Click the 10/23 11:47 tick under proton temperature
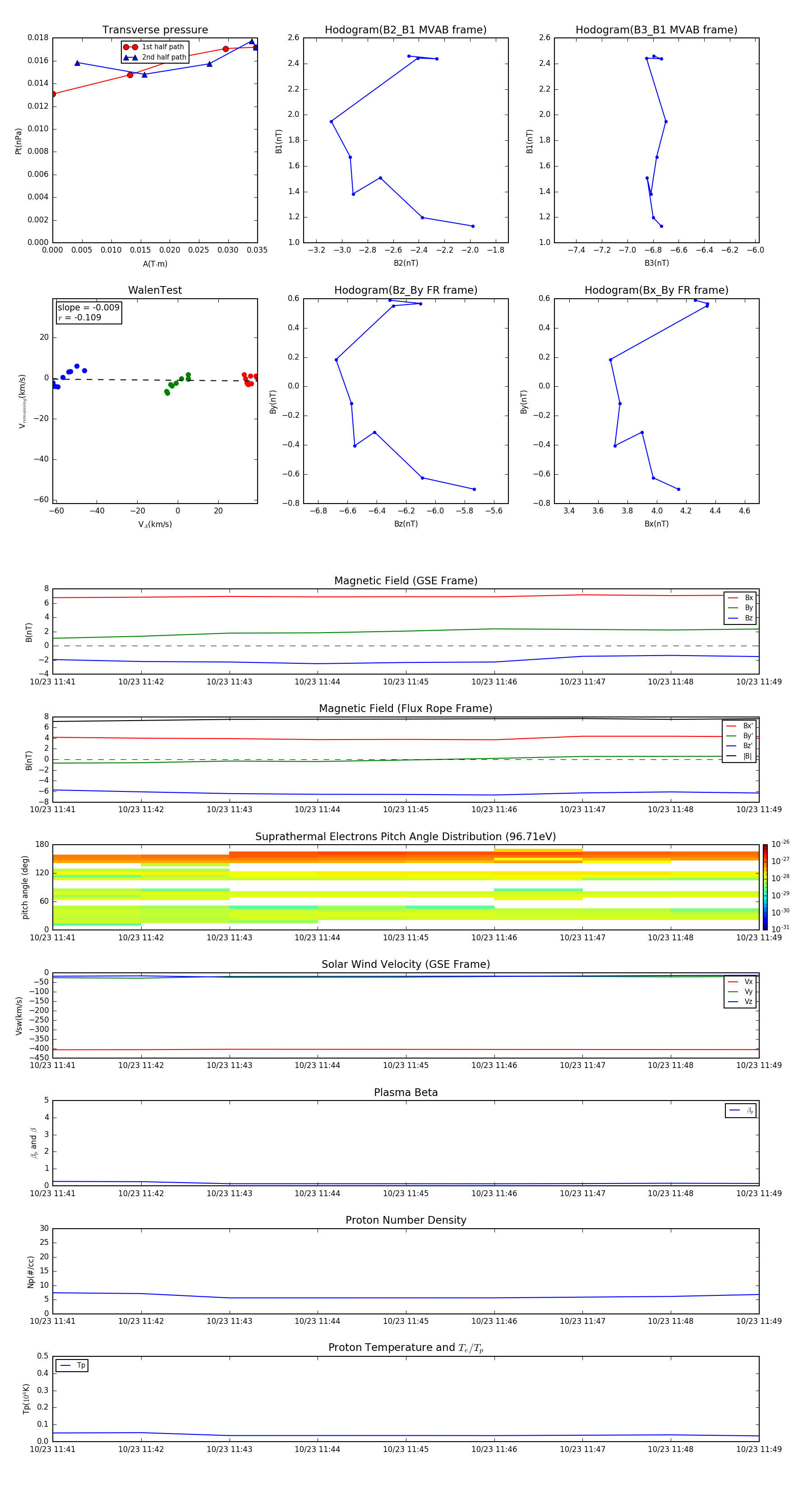The width and height of the screenshot is (812, 1489). point(582,1449)
